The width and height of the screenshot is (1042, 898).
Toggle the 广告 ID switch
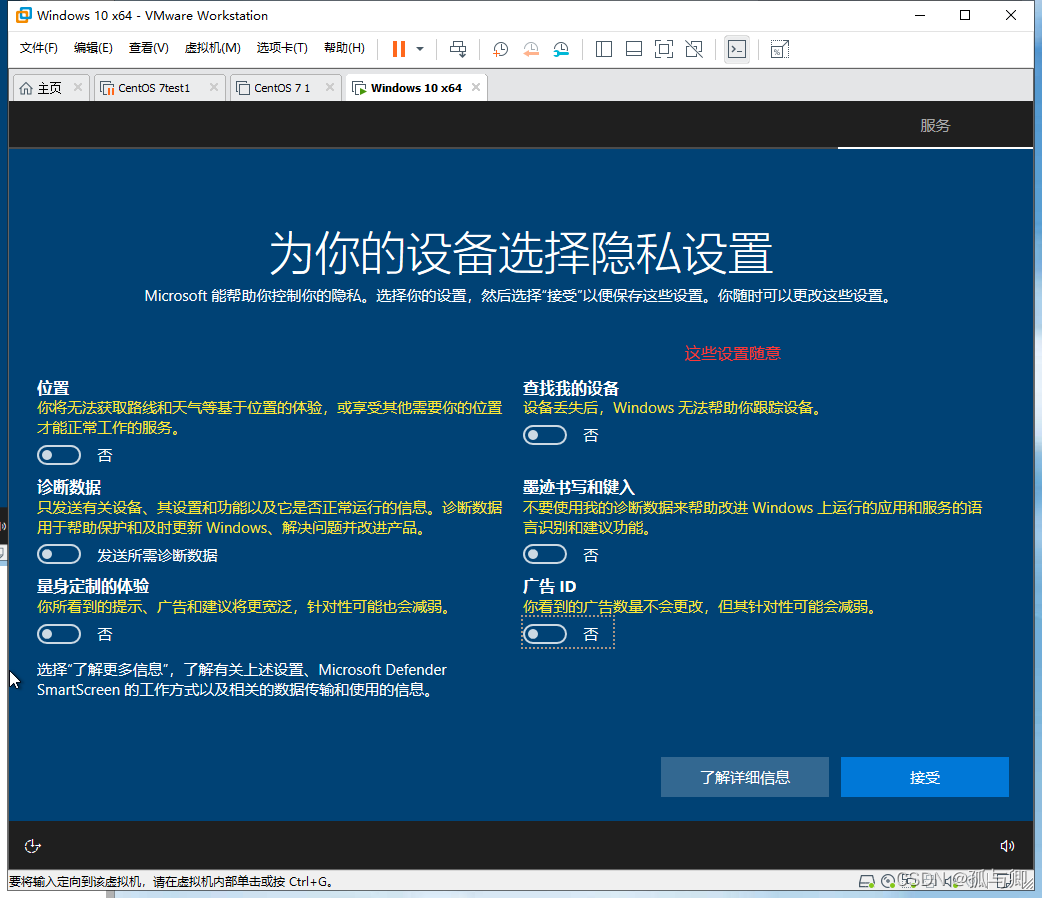545,634
